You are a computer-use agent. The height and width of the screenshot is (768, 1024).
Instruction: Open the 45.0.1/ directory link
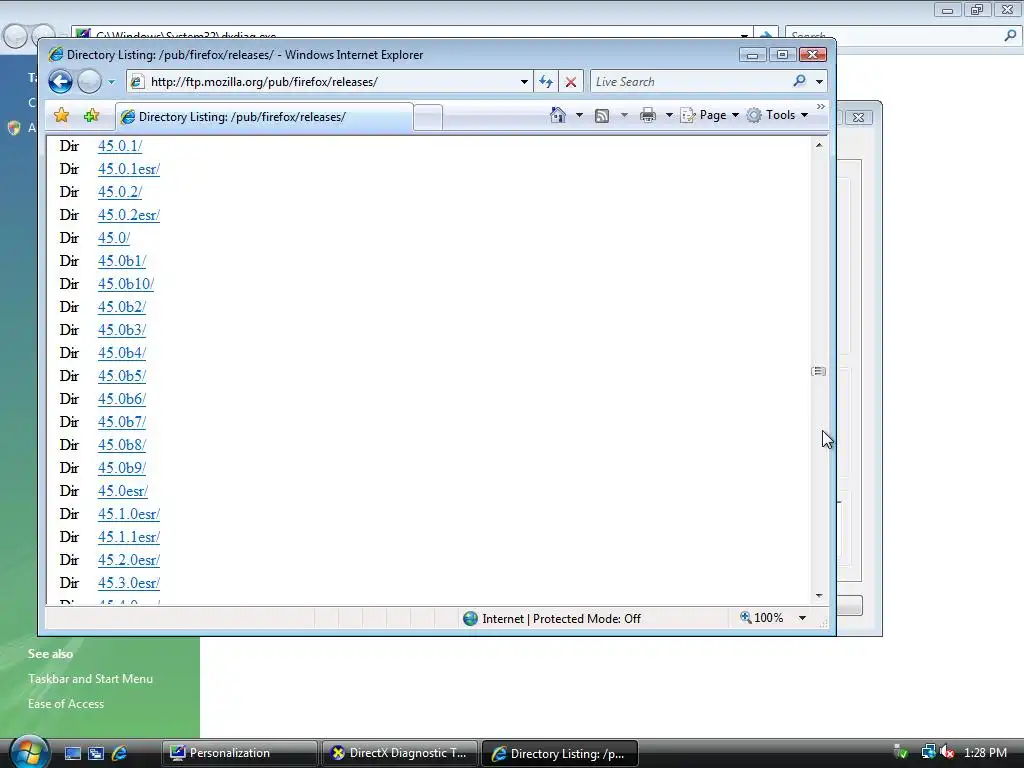click(120, 146)
